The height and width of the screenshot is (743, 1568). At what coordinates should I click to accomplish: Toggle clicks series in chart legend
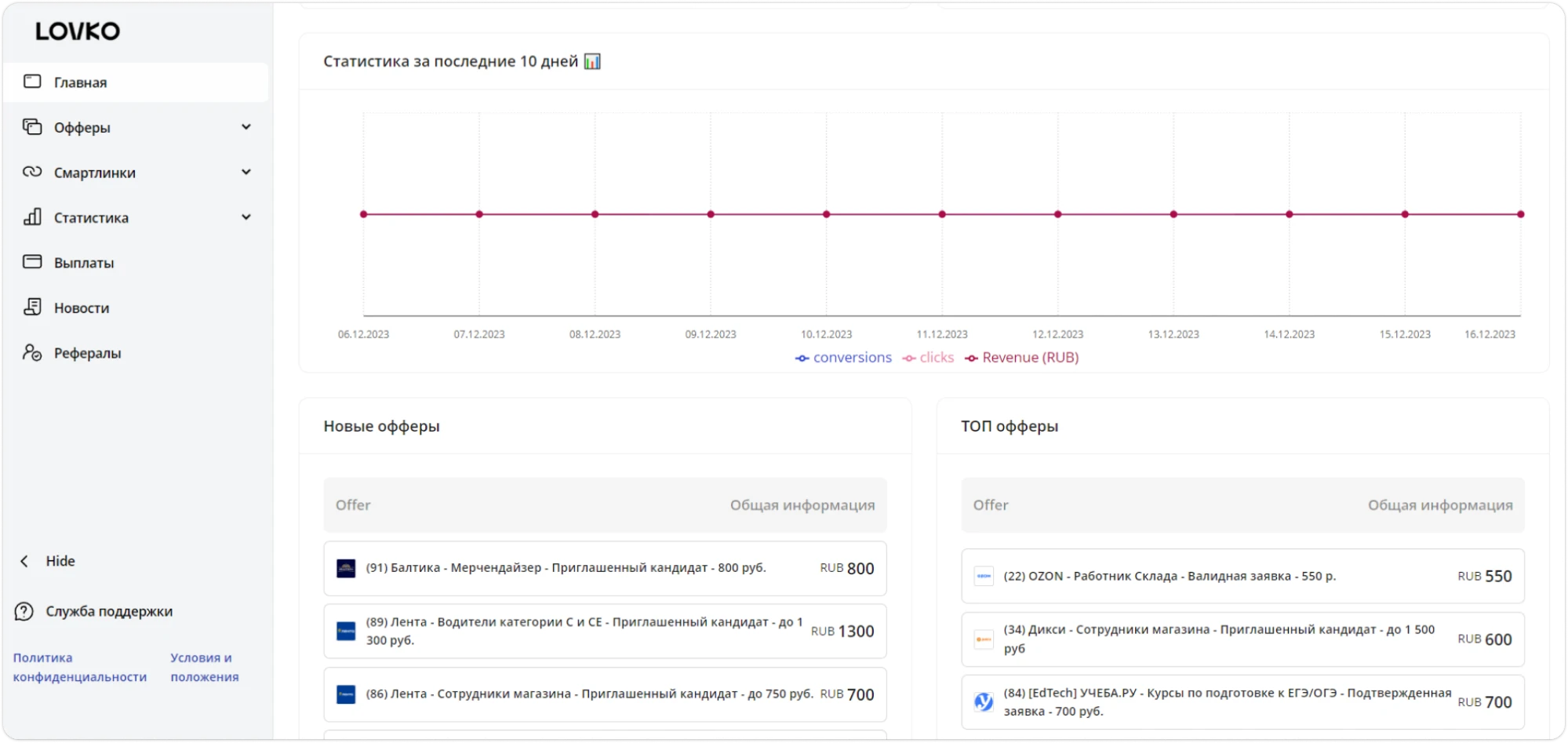928,358
